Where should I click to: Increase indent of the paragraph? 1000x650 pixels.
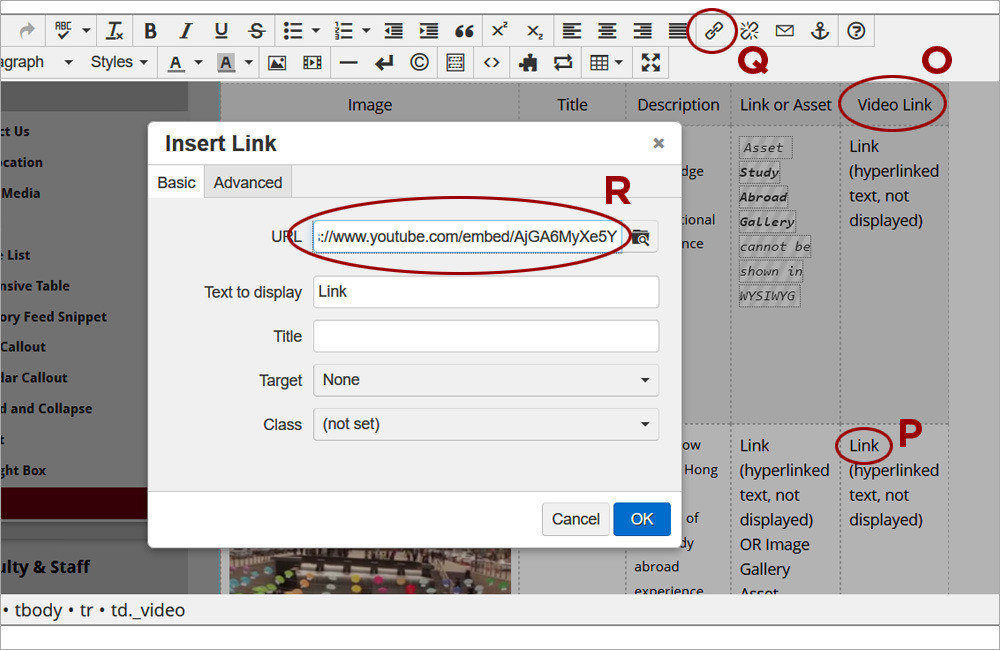click(x=429, y=31)
